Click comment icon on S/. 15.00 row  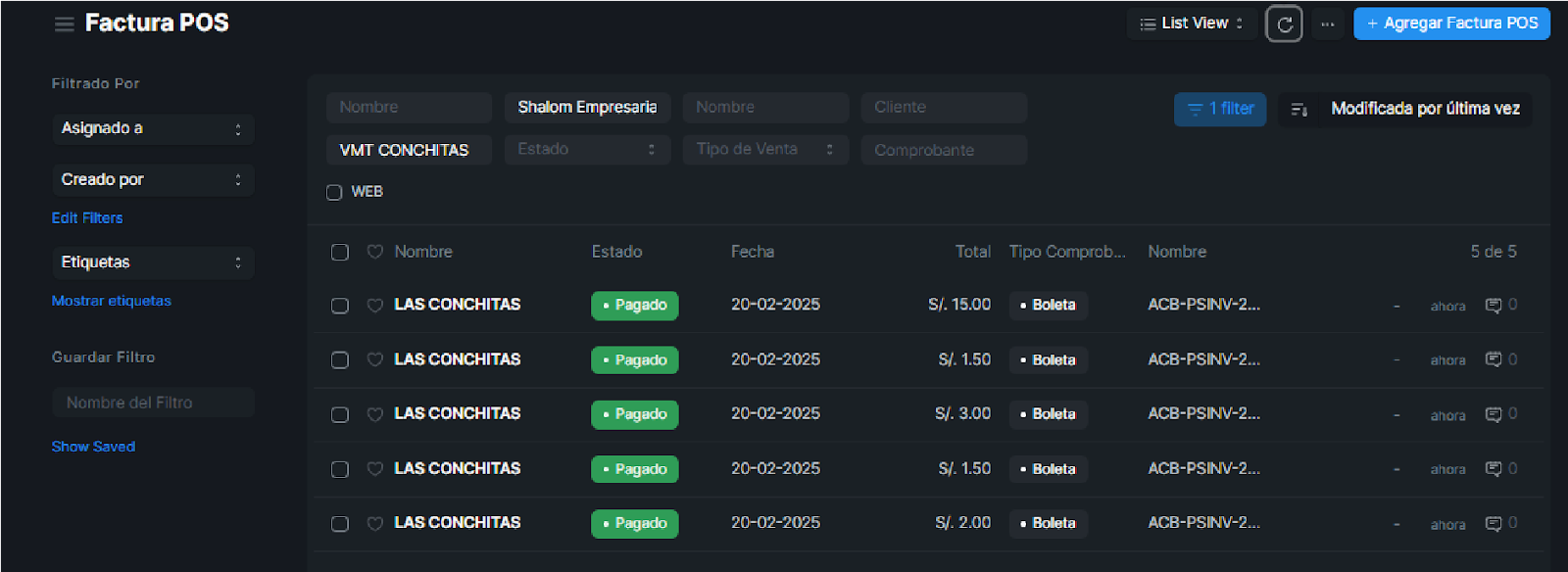point(1493,306)
